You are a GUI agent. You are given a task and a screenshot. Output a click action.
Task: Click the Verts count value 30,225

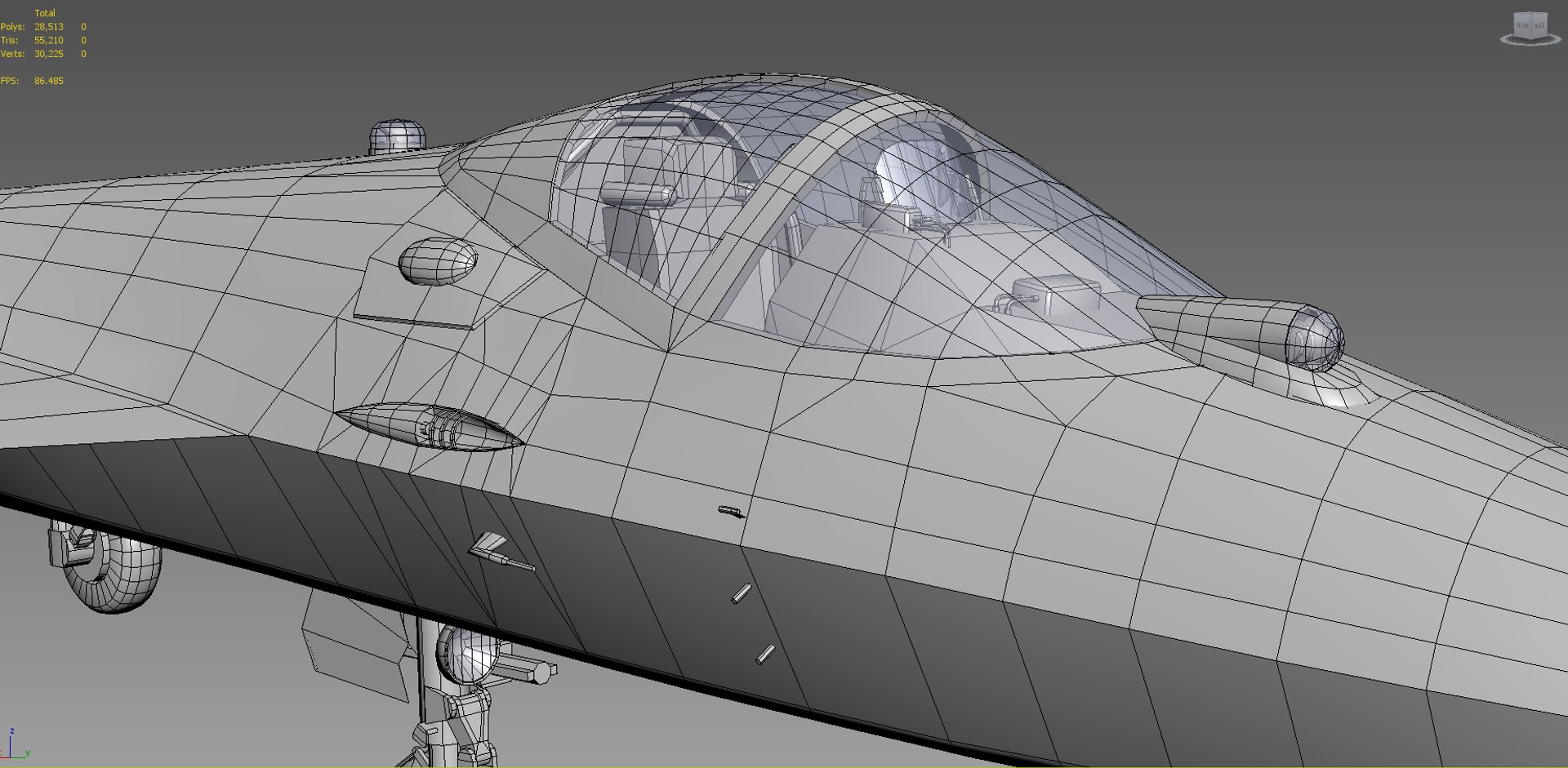[x=49, y=54]
